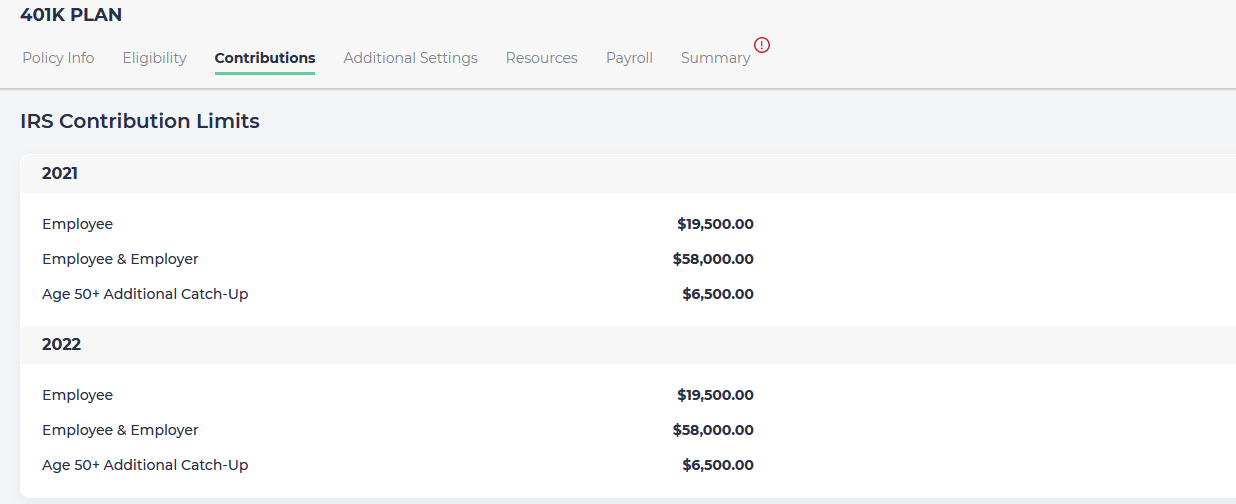Click the 2021 Employee row label
This screenshot has width=1236, height=504.
click(77, 224)
